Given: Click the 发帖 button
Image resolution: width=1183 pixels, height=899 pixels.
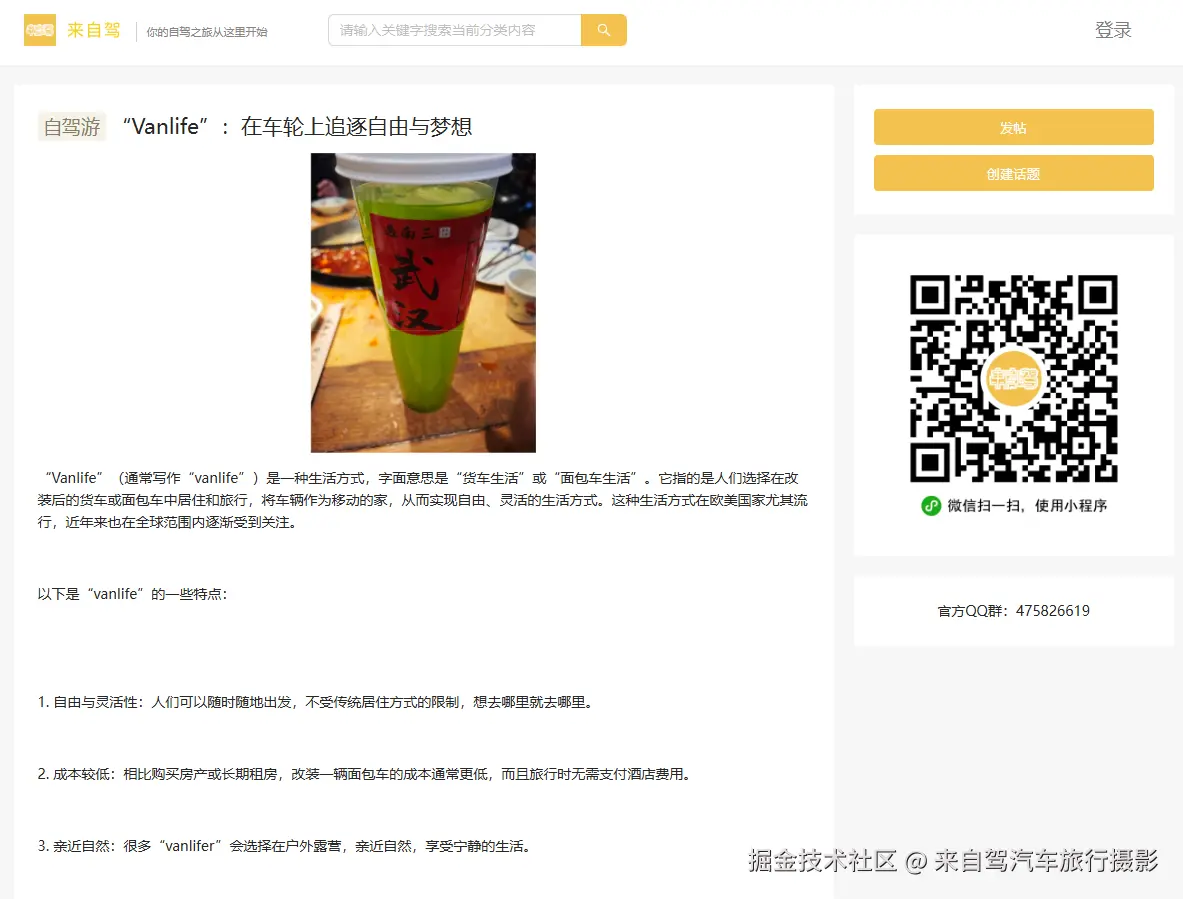Looking at the screenshot, I should pyautogui.click(x=1013, y=127).
